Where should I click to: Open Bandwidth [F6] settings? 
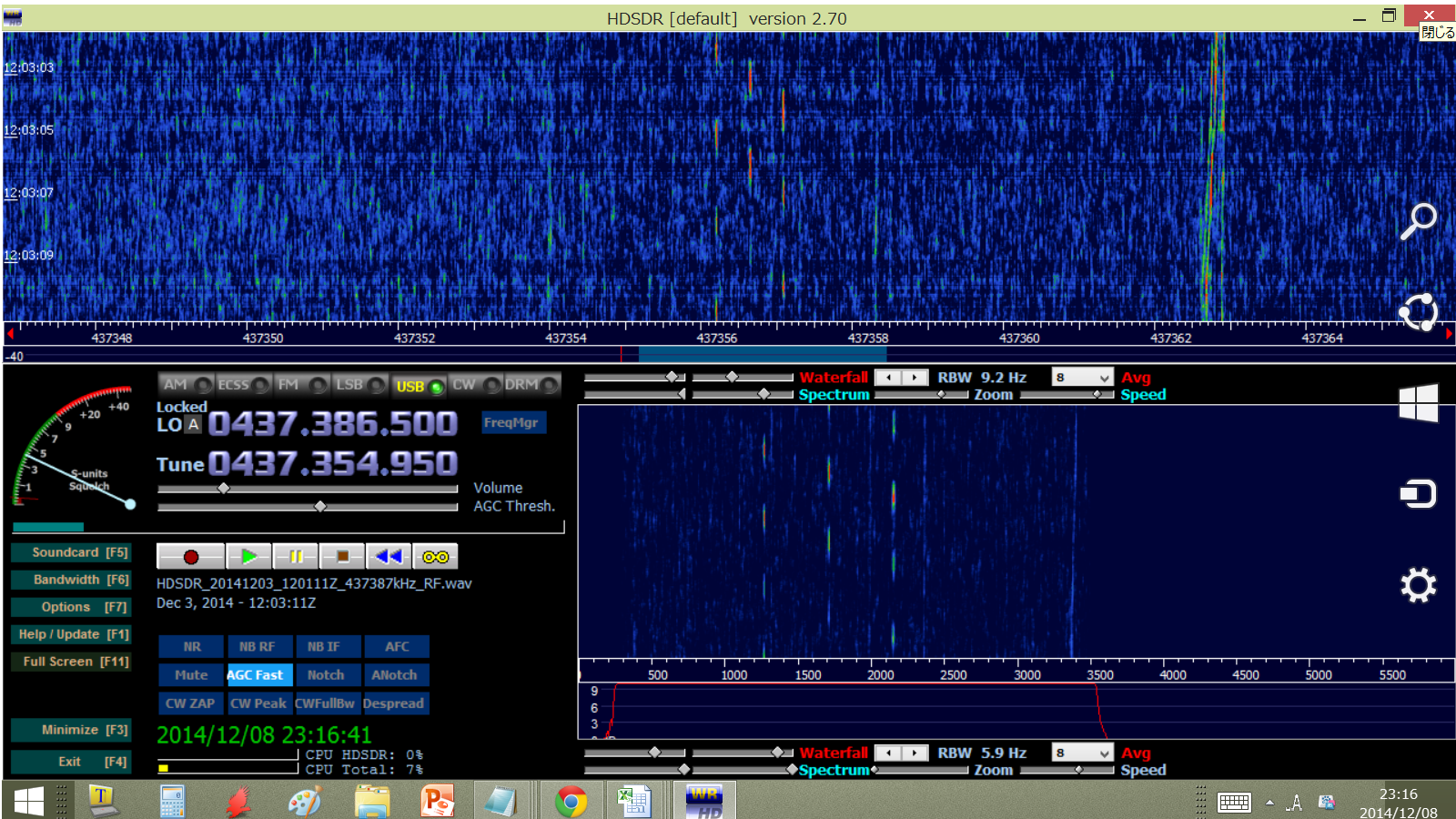pyautogui.click(x=71, y=580)
